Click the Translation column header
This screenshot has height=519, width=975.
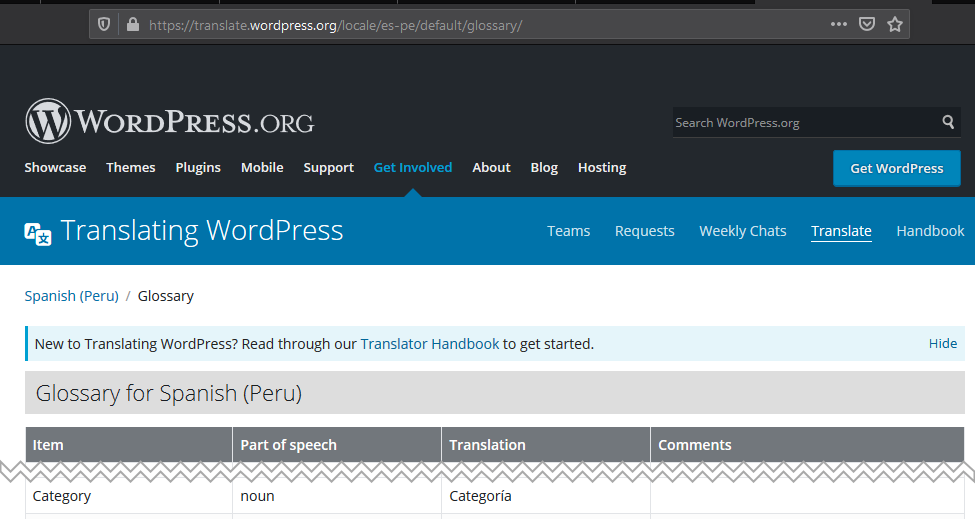pos(546,444)
